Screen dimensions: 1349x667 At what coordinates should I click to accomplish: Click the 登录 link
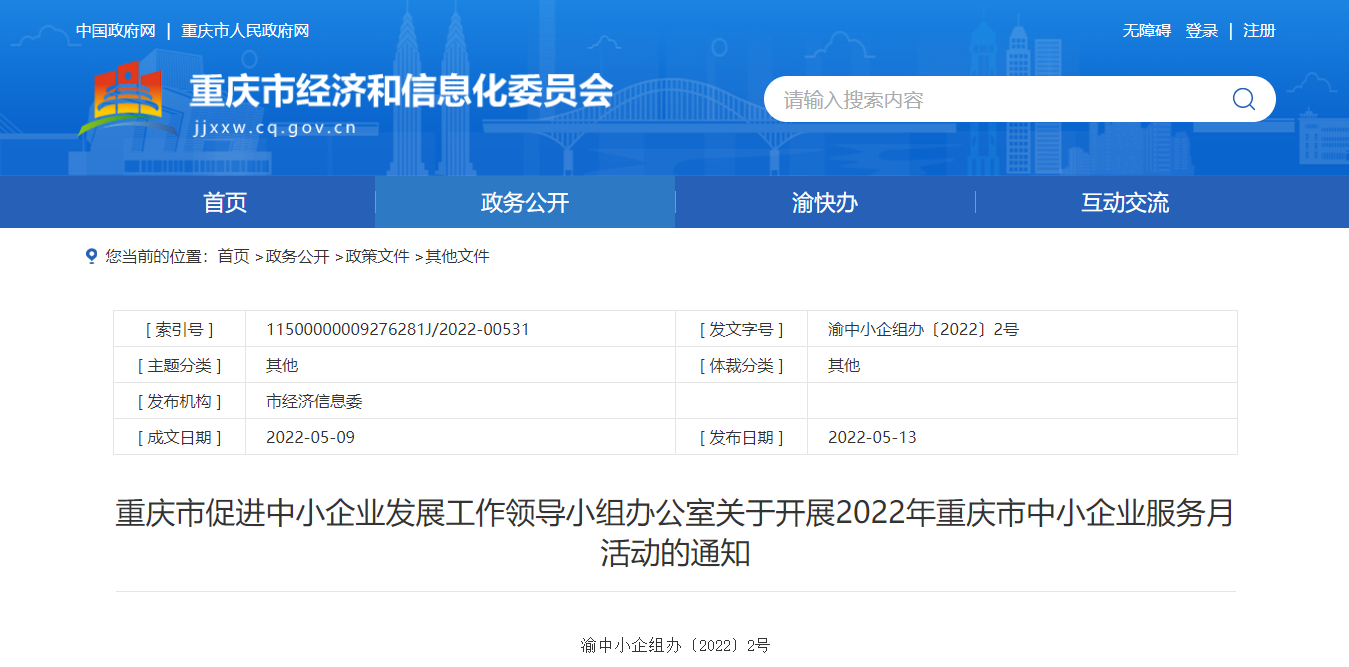pos(1201,31)
